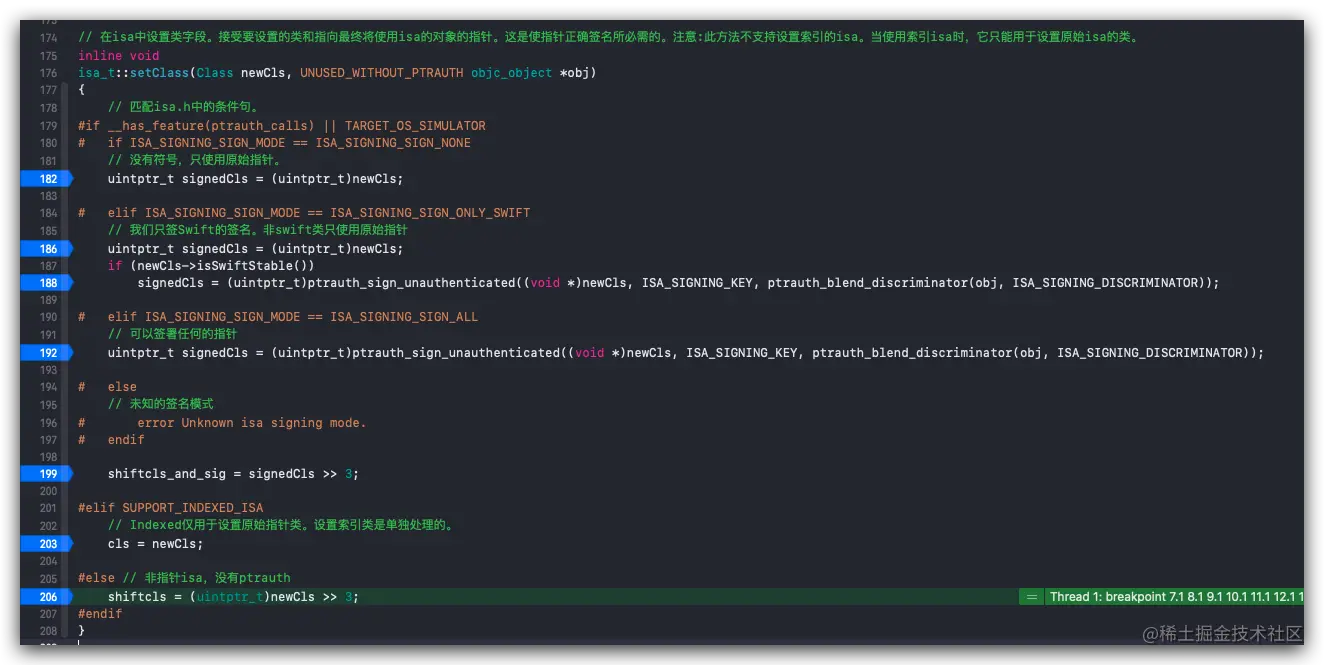Click the comment '// 可以签署任何的指针'
This screenshot has height=665, width=1324.
(x=172, y=334)
